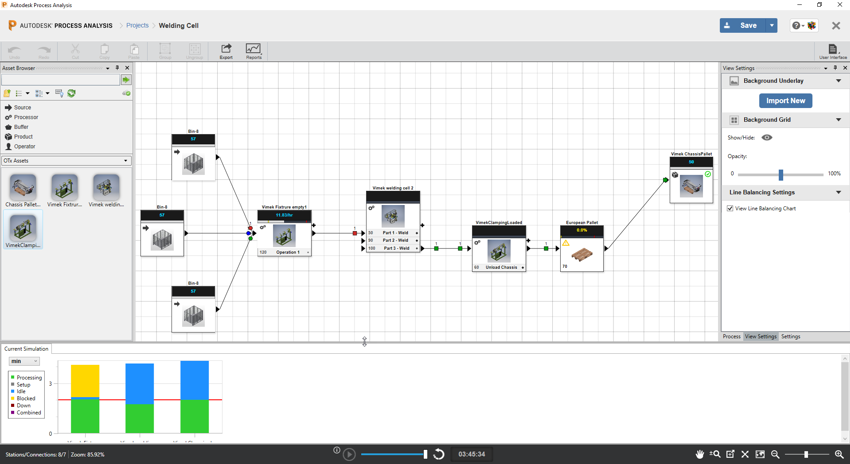Click the Cut toolbar icon

click(75, 51)
